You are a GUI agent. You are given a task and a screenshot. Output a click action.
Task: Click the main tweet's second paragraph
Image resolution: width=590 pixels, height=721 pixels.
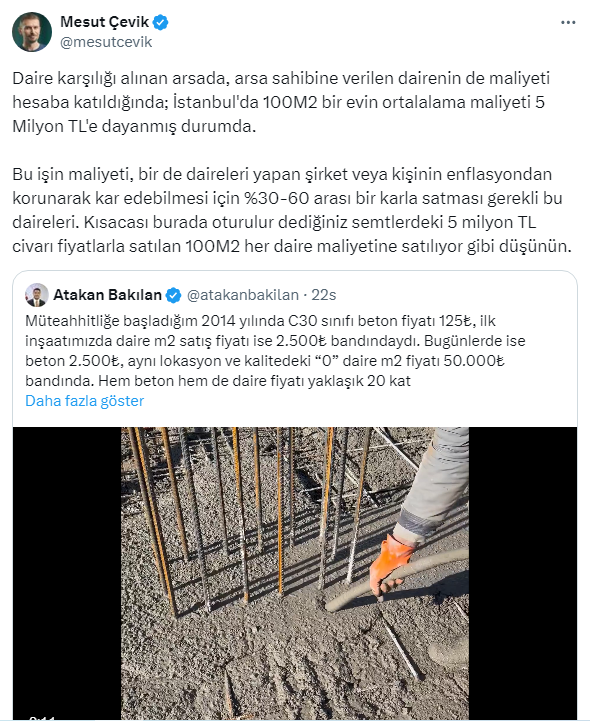292,210
